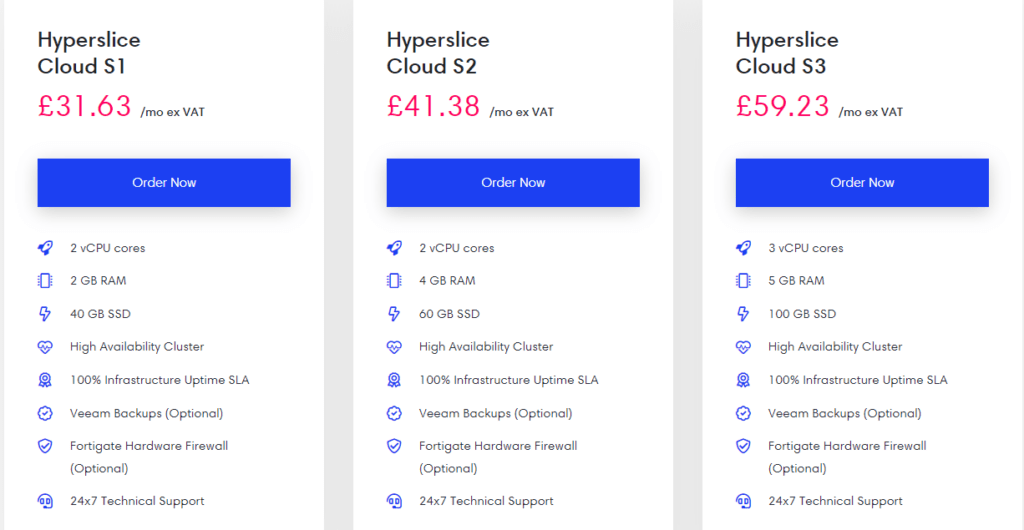Click the 60 GB SSD feature text
The height and width of the screenshot is (530, 1024).
point(449,314)
